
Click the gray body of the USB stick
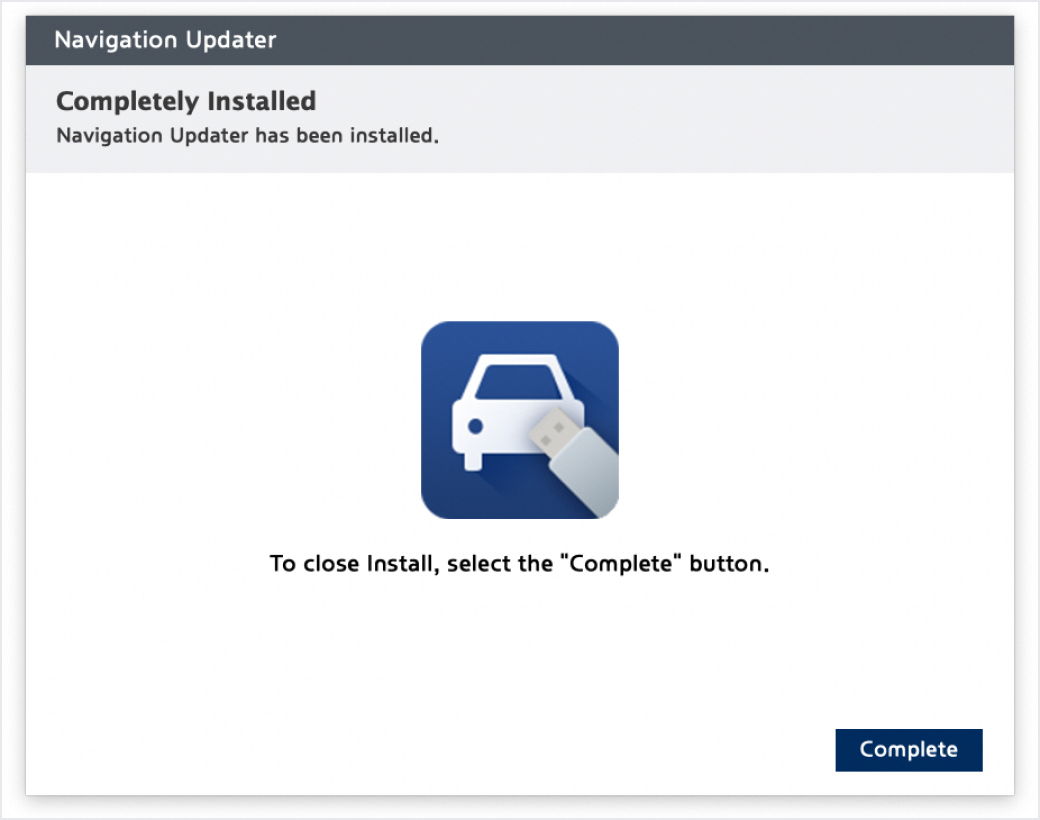point(590,468)
